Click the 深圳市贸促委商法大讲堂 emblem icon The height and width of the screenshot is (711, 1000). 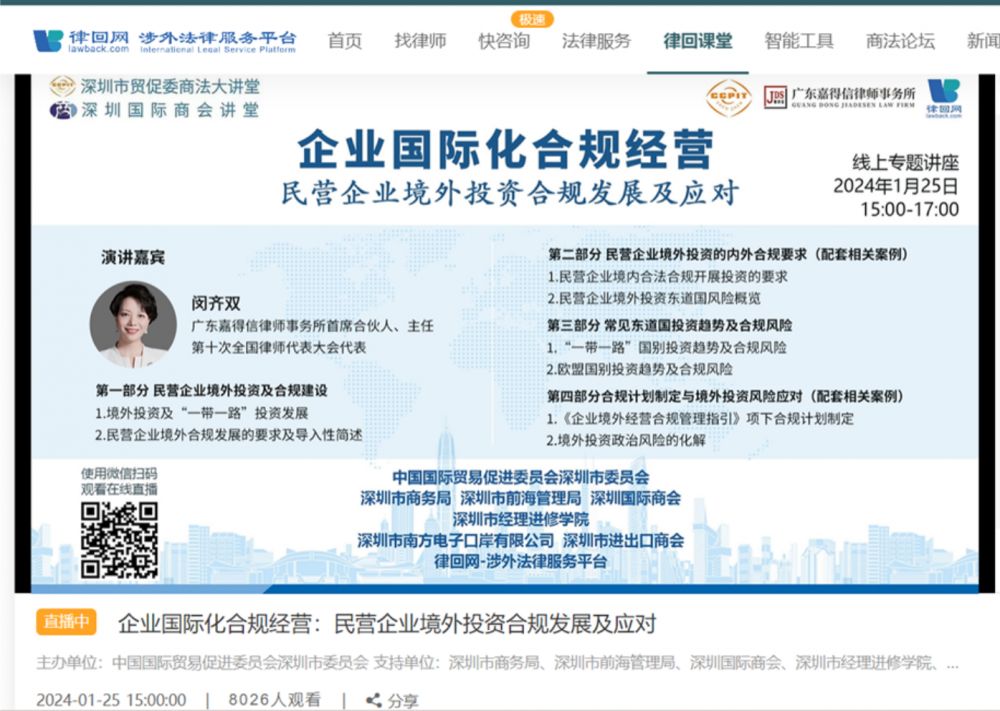62,86
